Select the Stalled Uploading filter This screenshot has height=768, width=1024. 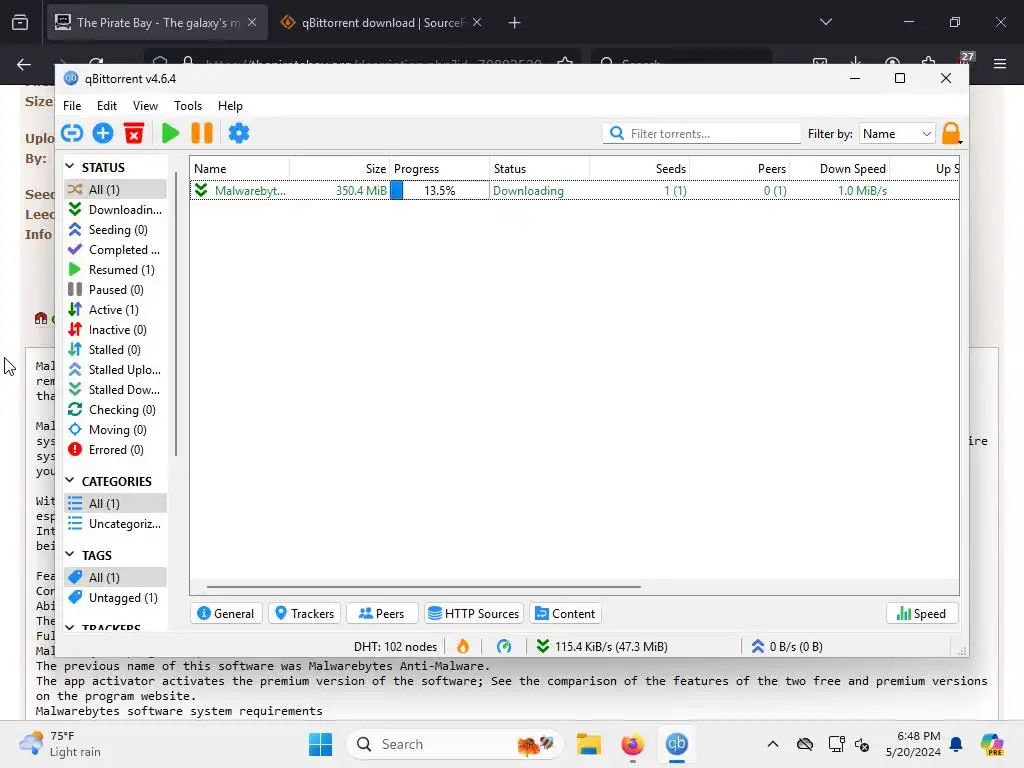coord(116,370)
